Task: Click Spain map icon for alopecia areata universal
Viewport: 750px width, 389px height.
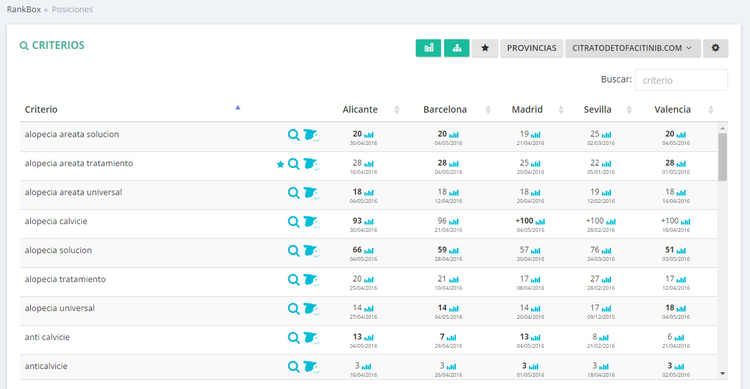Action: click(x=311, y=193)
